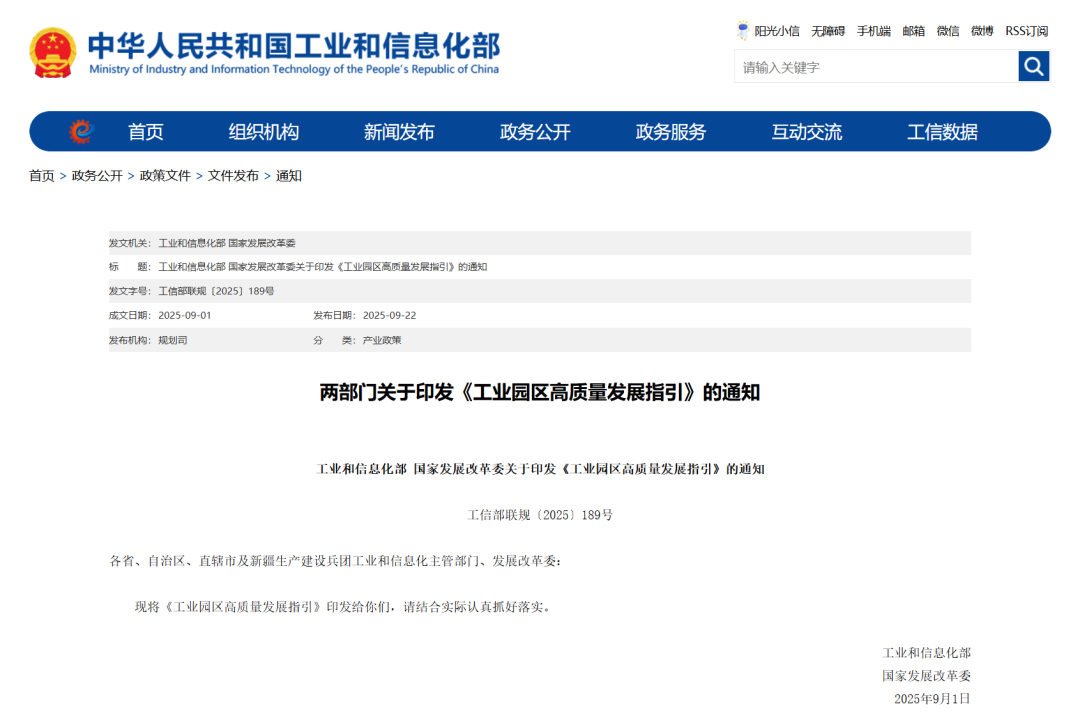The image size is (1080, 725).
Task: Click 首页 in the breadcrumb
Action: tap(41, 176)
